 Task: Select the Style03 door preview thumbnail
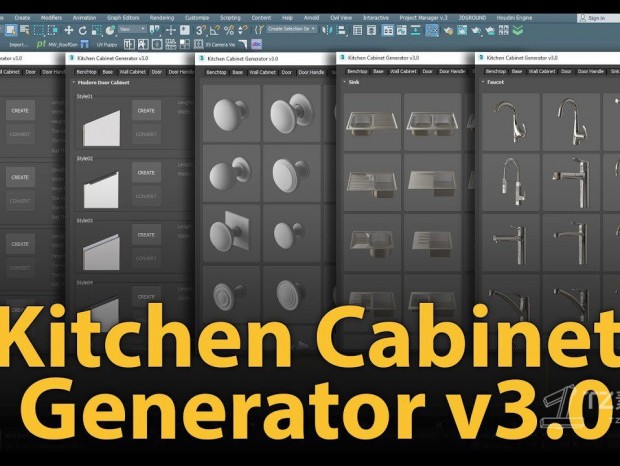[x=101, y=252]
